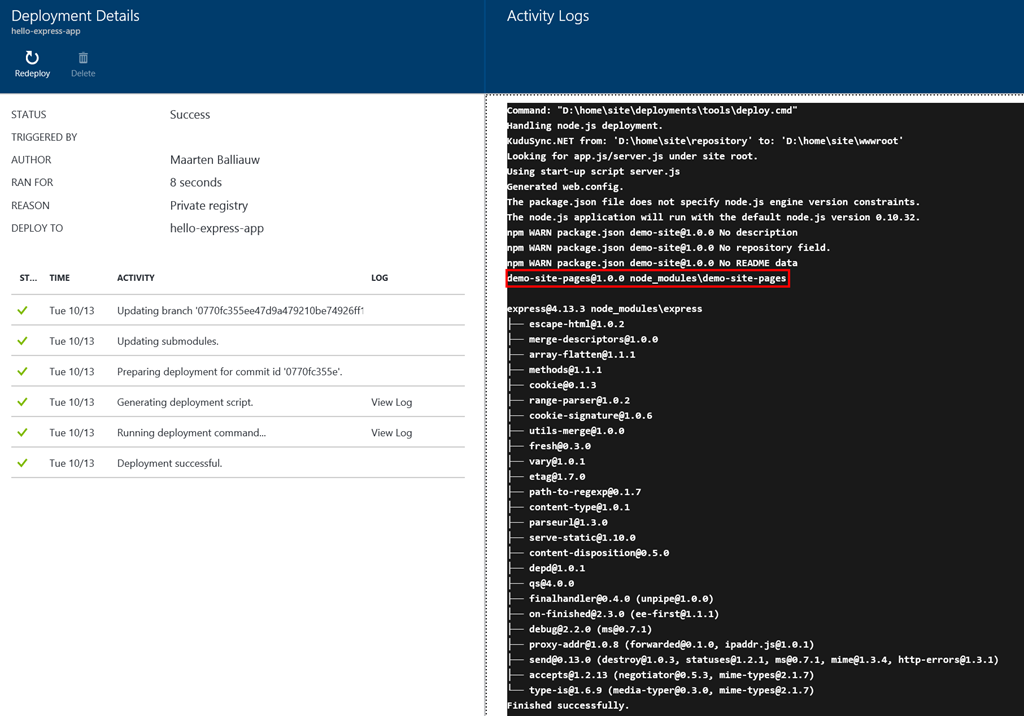Click the checkmark beside 'Generating deployment script'
The height and width of the screenshot is (716, 1024).
[x=22, y=401]
